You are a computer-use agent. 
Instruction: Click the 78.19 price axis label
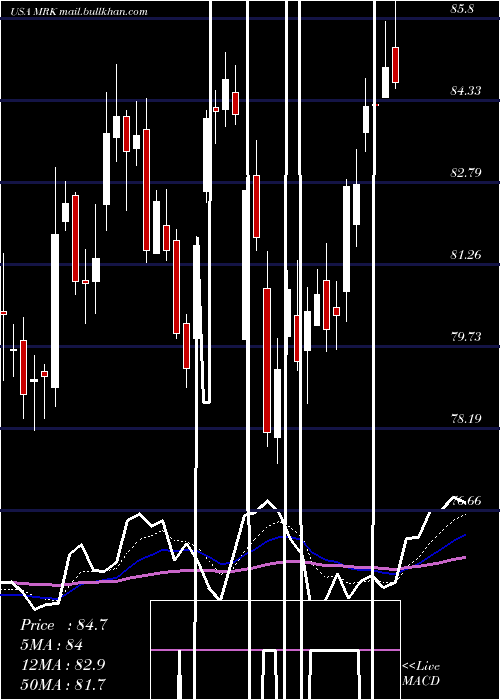(x=466, y=418)
